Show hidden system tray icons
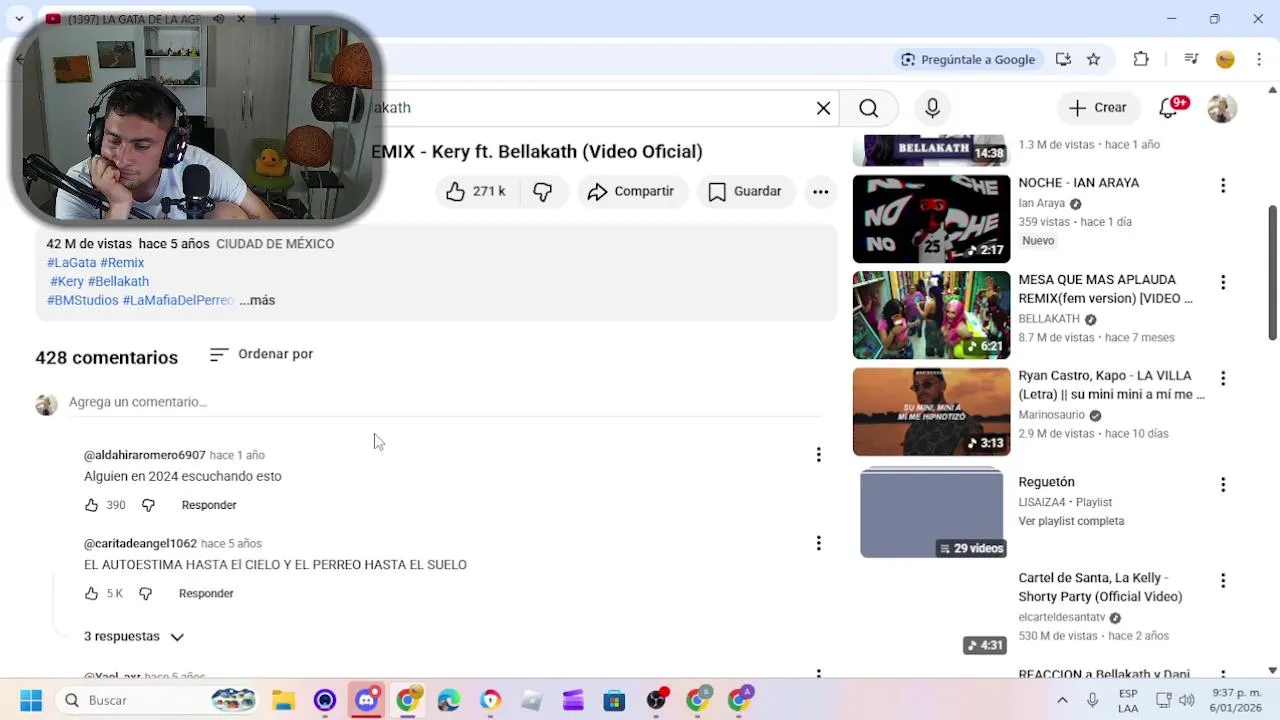This screenshot has width=1280, height=720. (x=1062, y=700)
